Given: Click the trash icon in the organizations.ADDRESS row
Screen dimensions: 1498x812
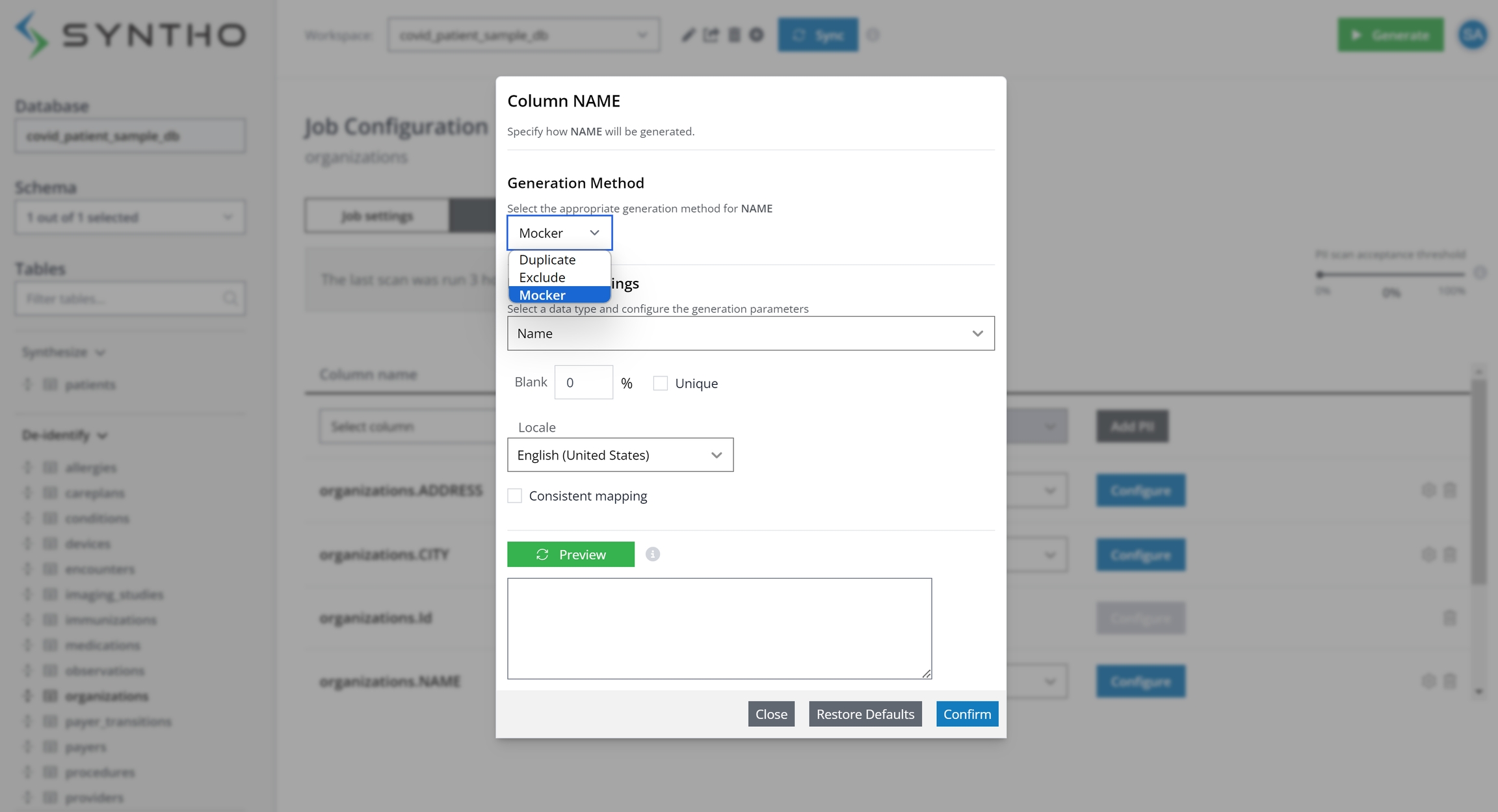Looking at the screenshot, I should [x=1449, y=490].
